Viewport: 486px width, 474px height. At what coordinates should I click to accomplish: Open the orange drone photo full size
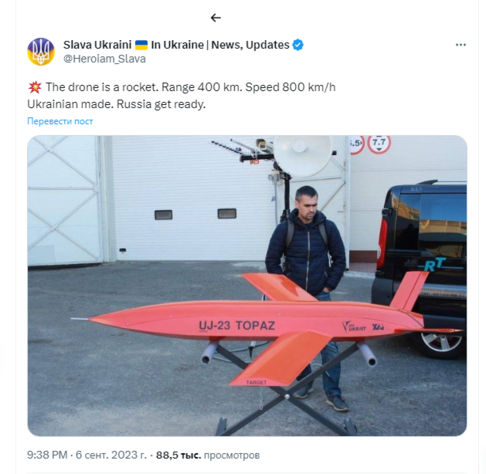[x=247, y=286]
